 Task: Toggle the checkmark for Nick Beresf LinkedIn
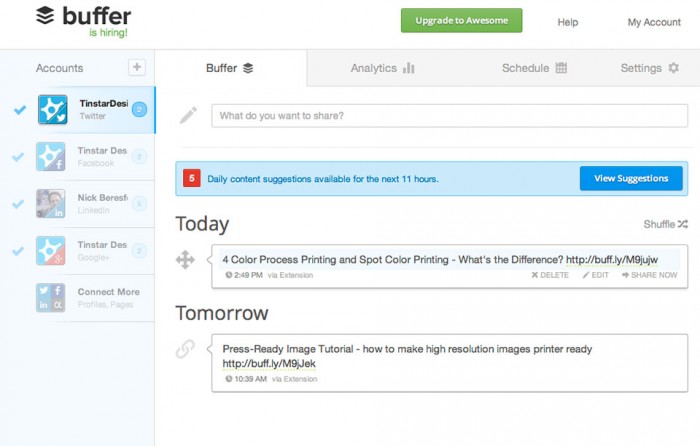[x=18, y=204]
